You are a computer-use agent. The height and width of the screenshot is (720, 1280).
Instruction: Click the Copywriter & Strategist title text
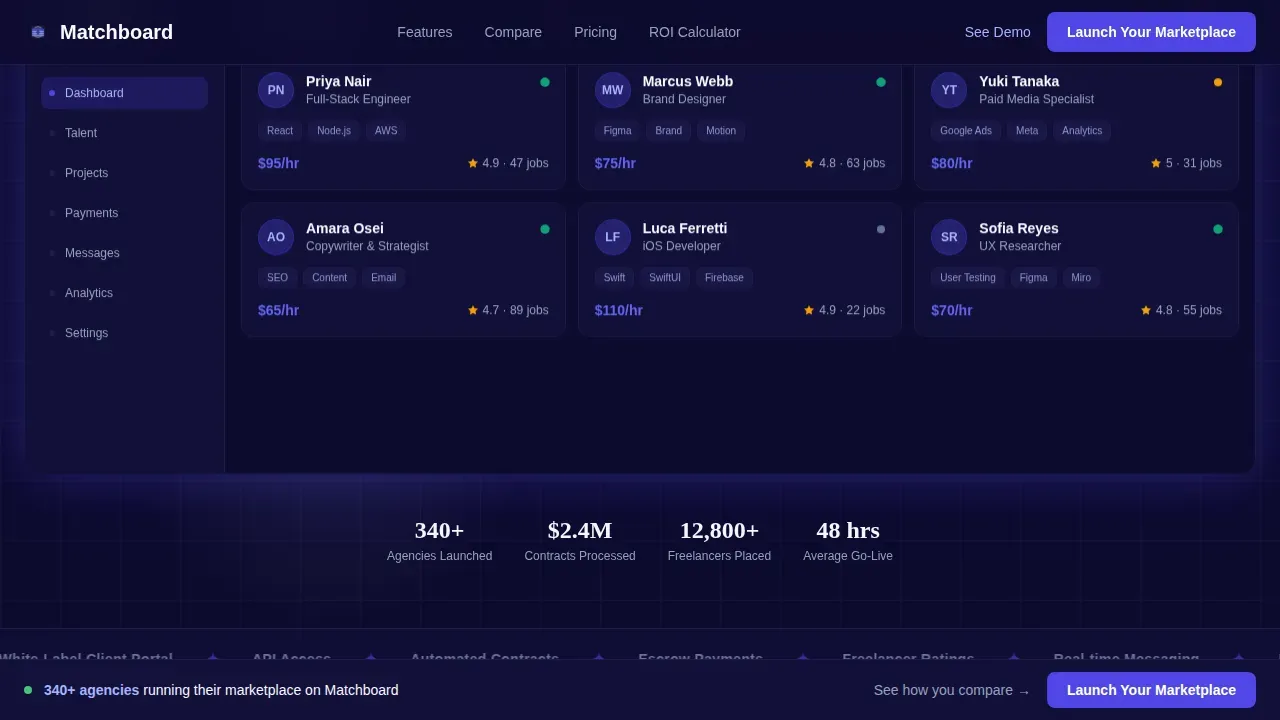[367, 246]
